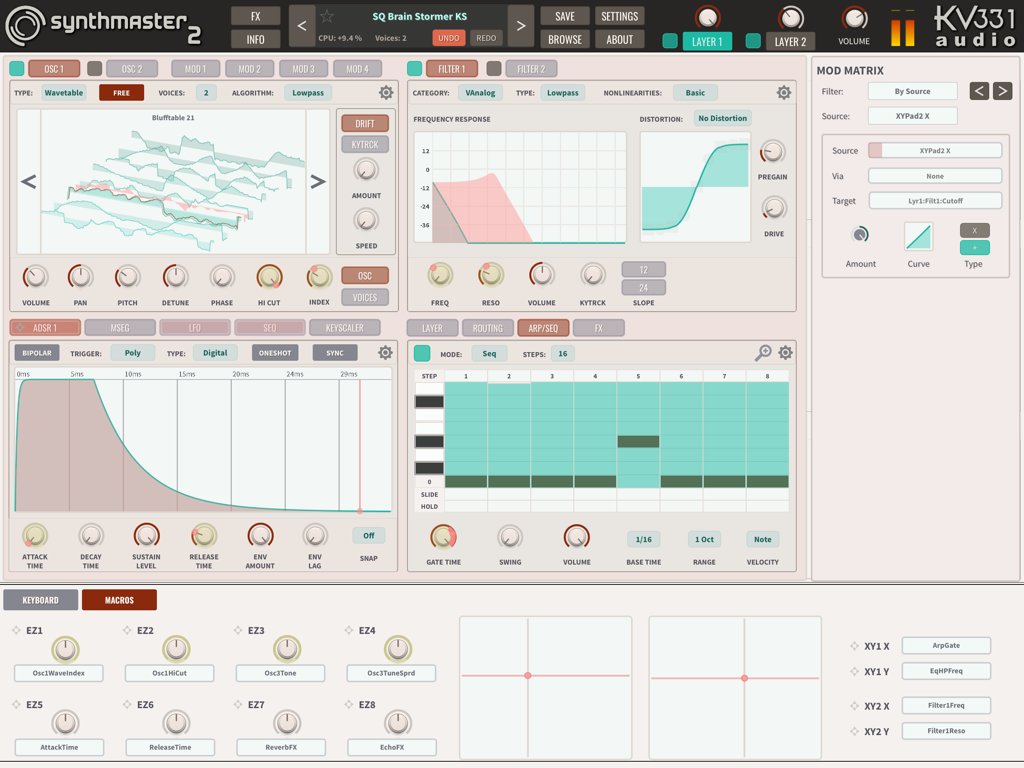Click the next wavetable arrow in OSC 1
This screenshot has width=1024, height=768.
click(318, 181)
